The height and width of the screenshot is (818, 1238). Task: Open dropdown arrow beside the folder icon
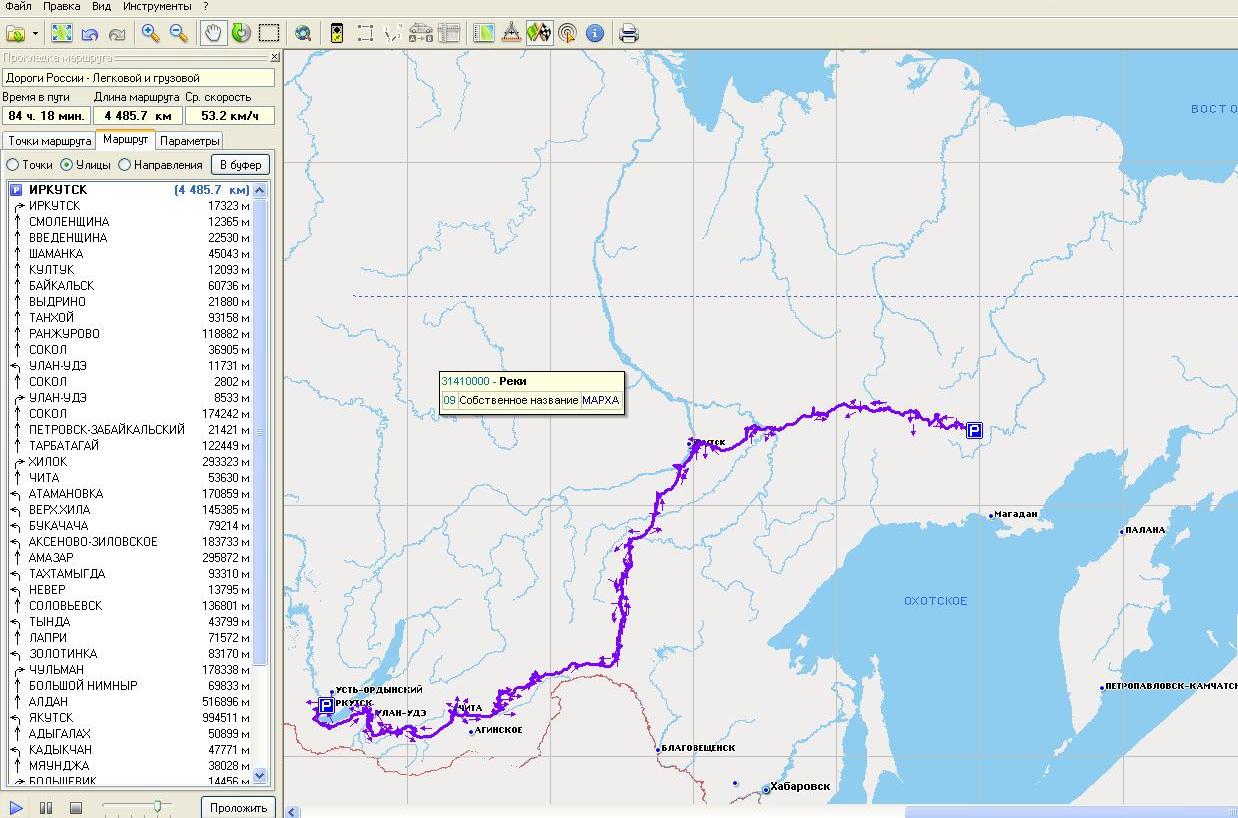36,33
